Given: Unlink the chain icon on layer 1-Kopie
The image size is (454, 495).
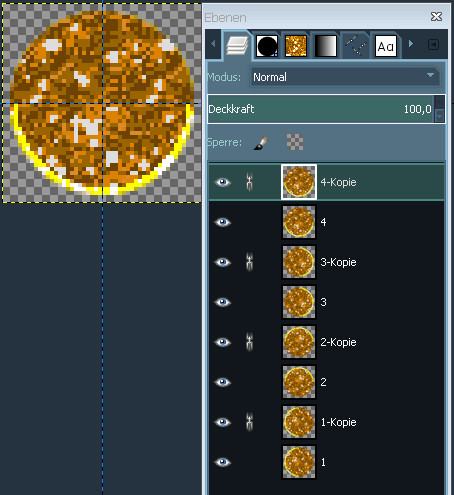Looking at the screenshot, I should pos(249,422).
